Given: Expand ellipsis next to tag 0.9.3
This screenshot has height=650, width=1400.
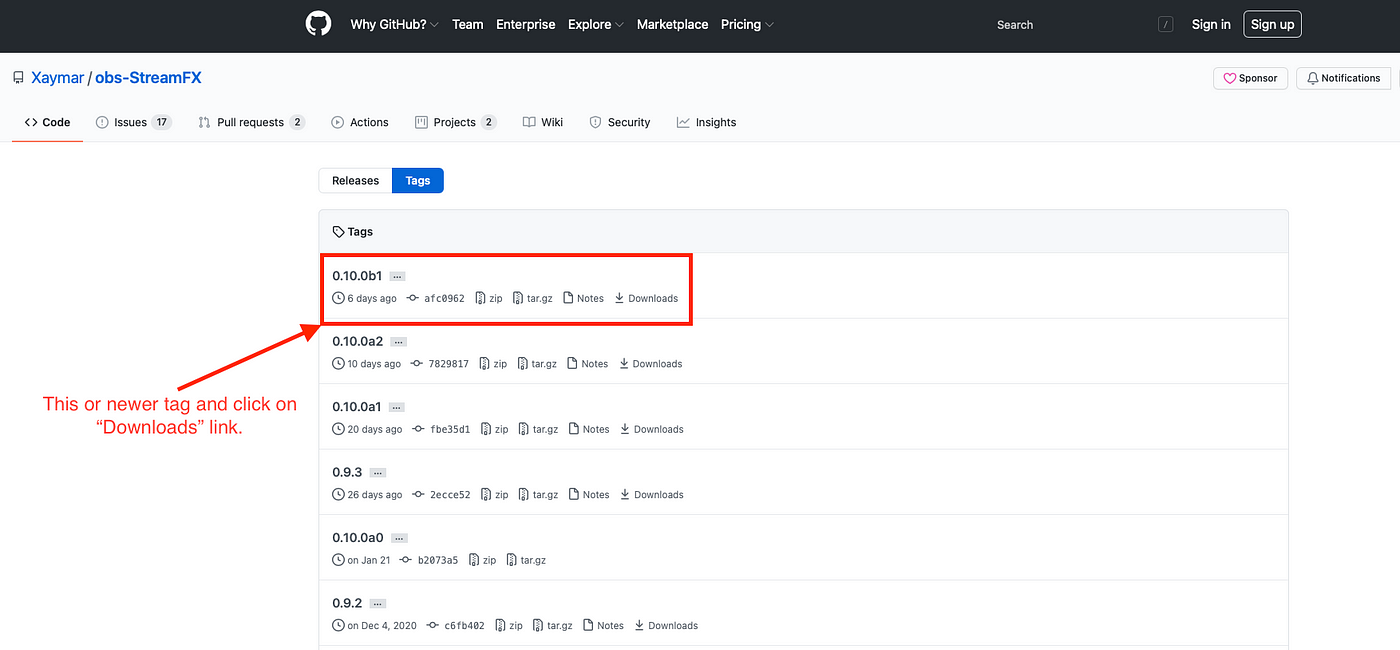Looking at the screenshot, I should point(378,473).
